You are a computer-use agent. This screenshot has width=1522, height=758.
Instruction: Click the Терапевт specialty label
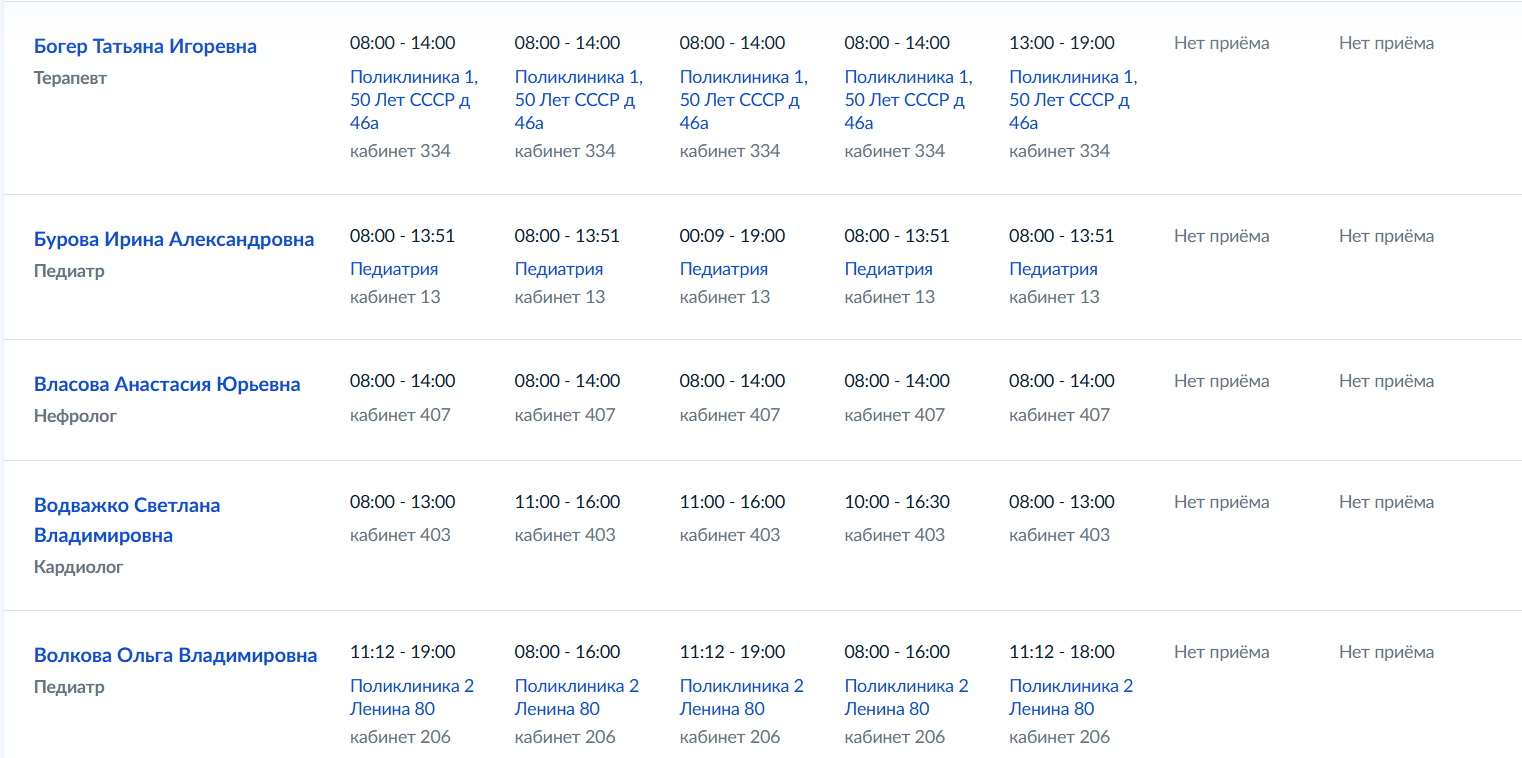click(x=70, y=78)
